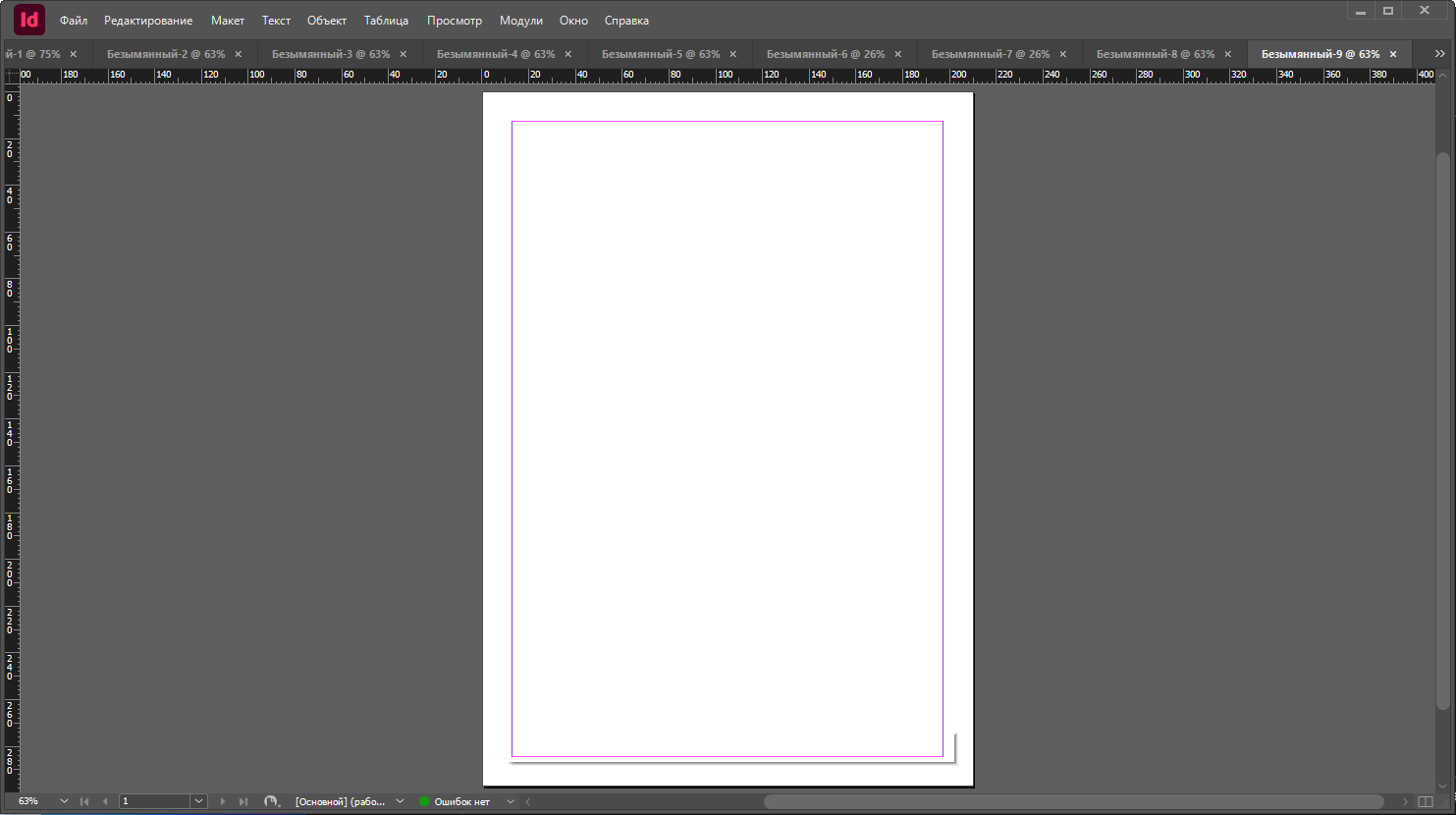Click the preflight options icon in the status bar
This screenshot has height=815, width=1456.
click(x=271, y=801)
